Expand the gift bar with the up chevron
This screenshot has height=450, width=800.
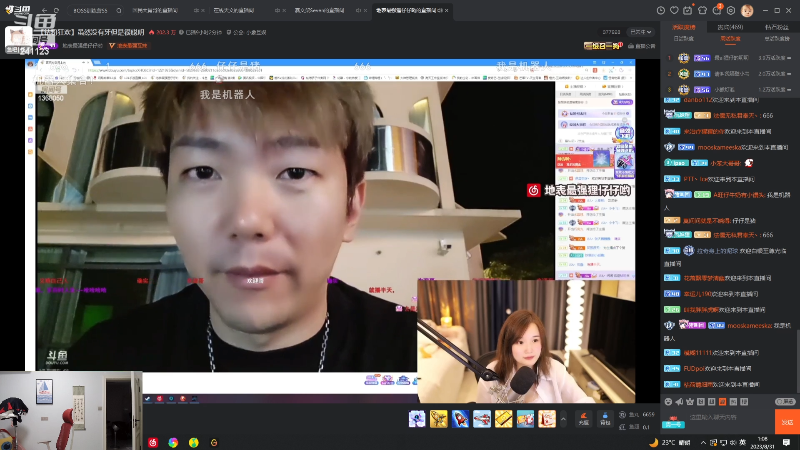pyautogui.click(x=563, y=419)
